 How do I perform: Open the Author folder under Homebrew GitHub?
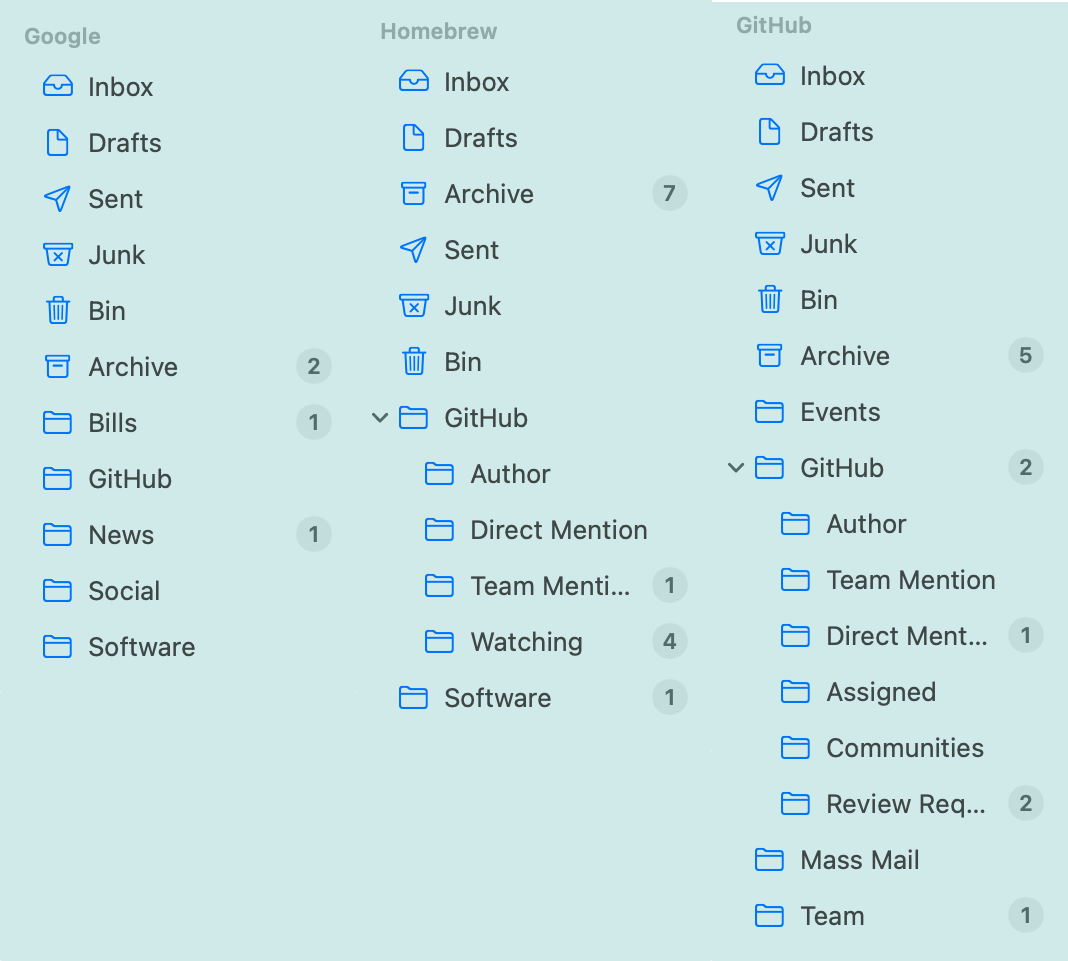pyautogui.click(x=510, y=474)
